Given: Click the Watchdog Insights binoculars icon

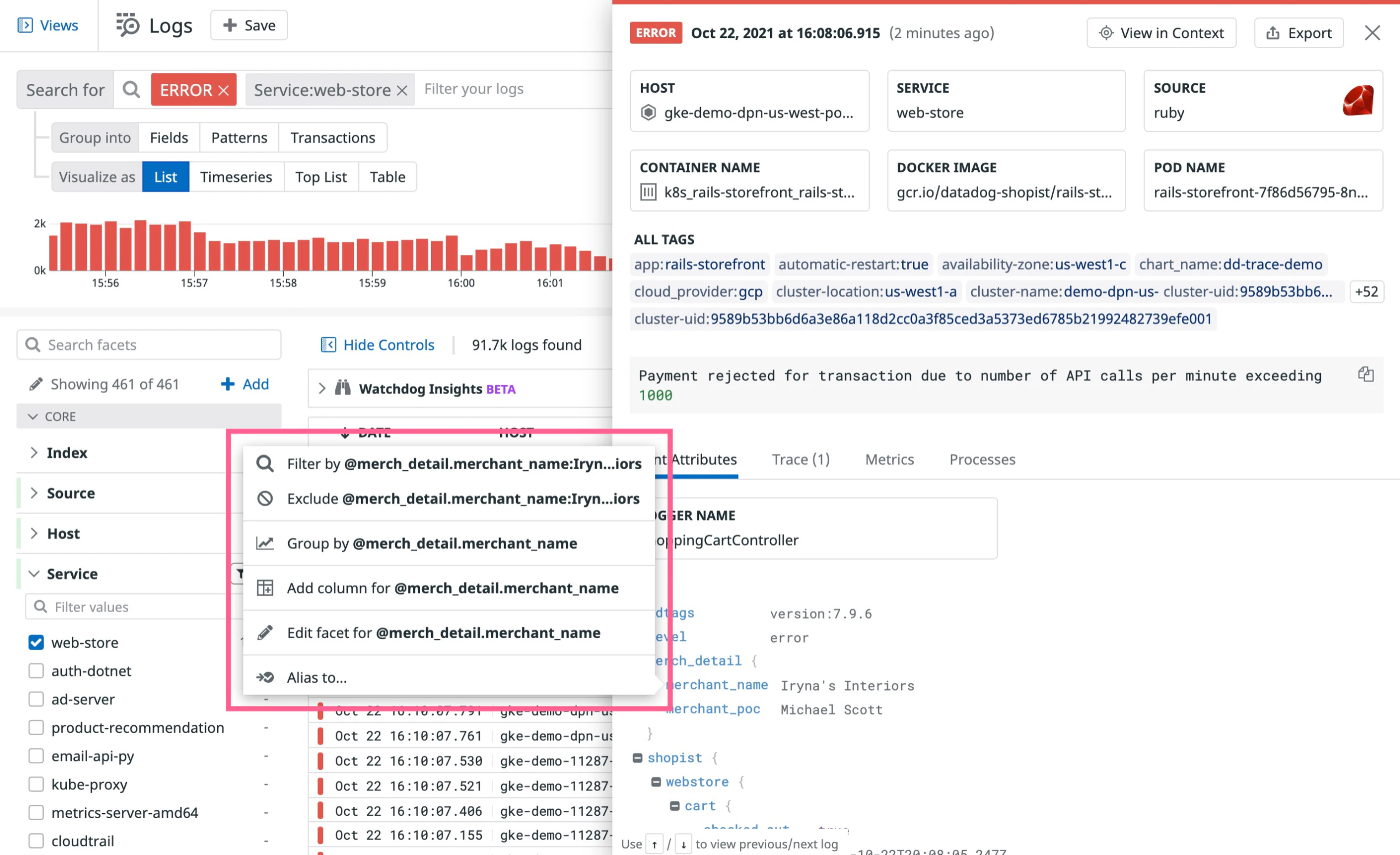Looking at the screenshot, I should click(x=343, y=388).
